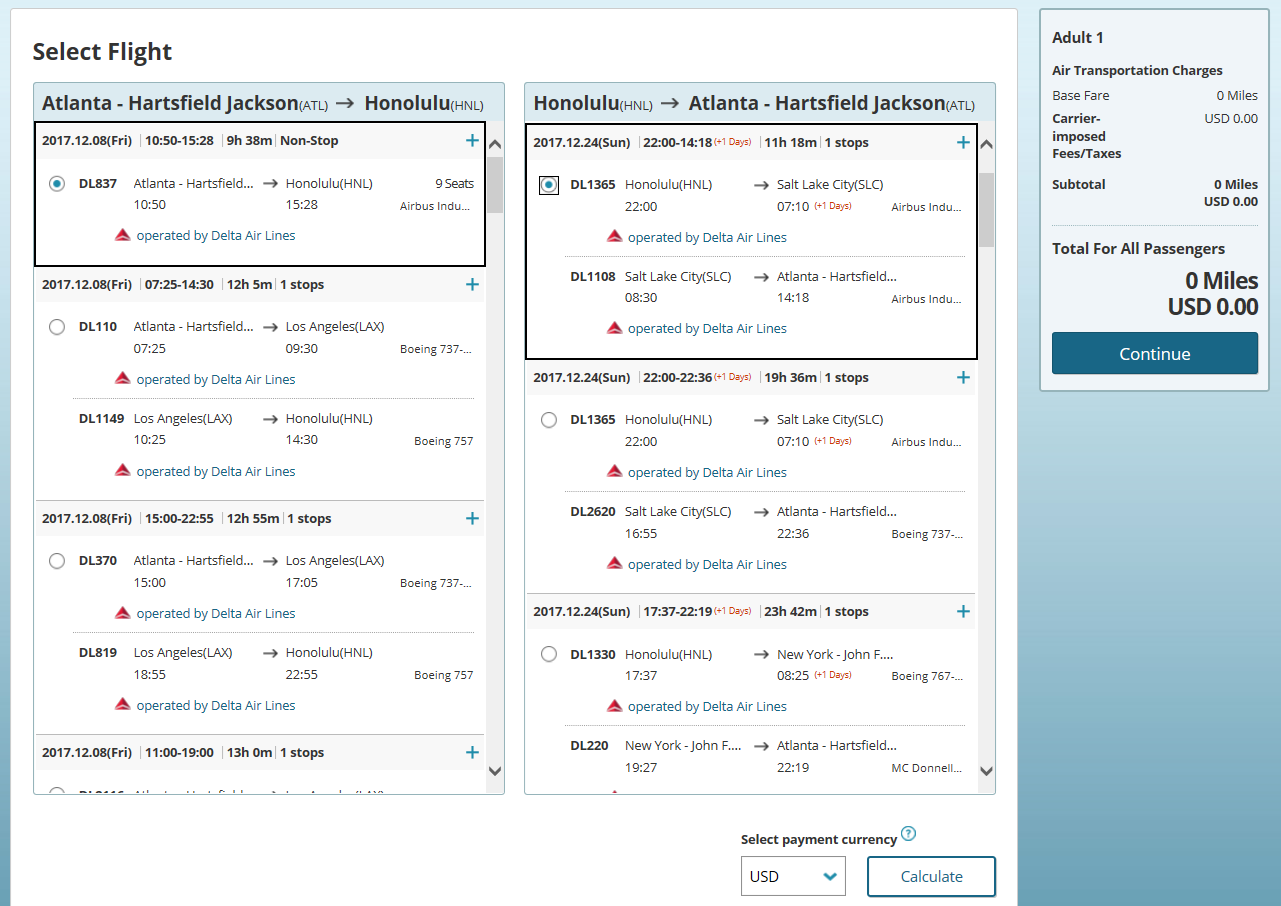Open the payment currency USD dropdown
The width and height of the screenshot is (1281, 906).
pyautogui.click(x=793, y=877)
